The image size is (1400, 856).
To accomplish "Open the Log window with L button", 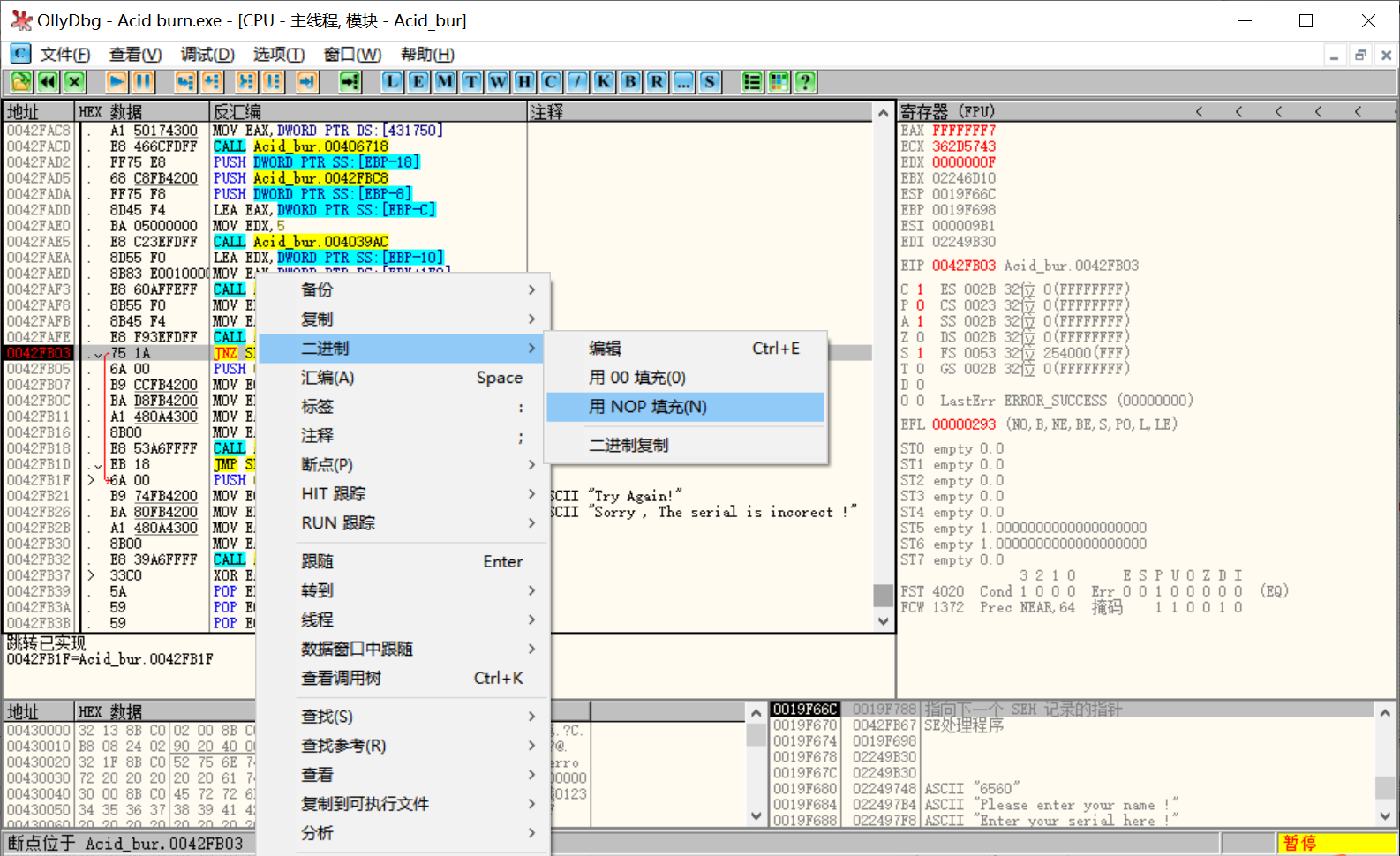I will pos(392,82).
